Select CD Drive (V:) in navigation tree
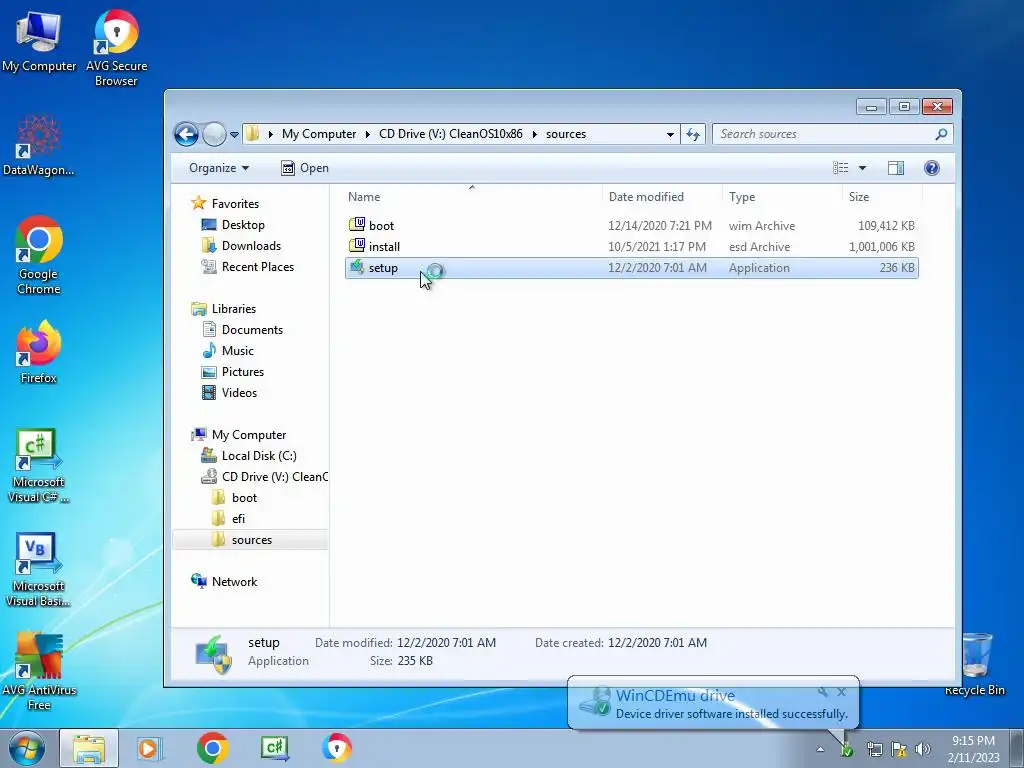 tap(275, 477)
